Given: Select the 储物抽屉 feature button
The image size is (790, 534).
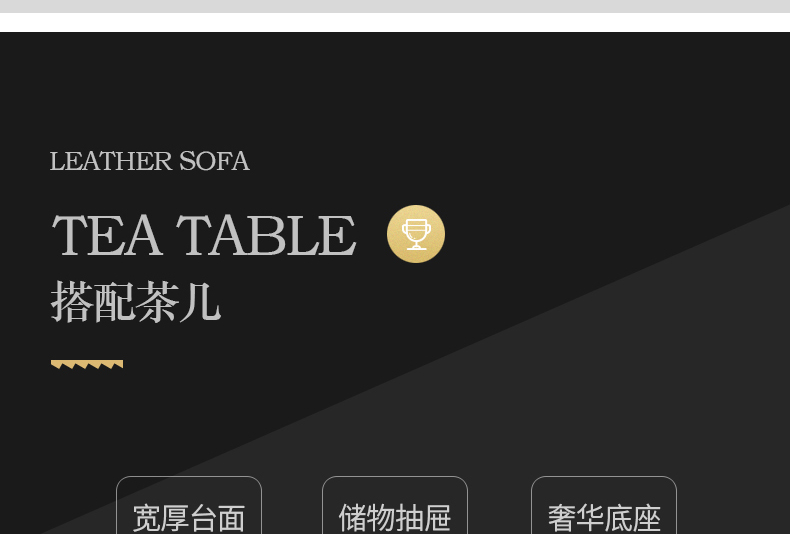Looking at the screenshot, I should 395,505.
